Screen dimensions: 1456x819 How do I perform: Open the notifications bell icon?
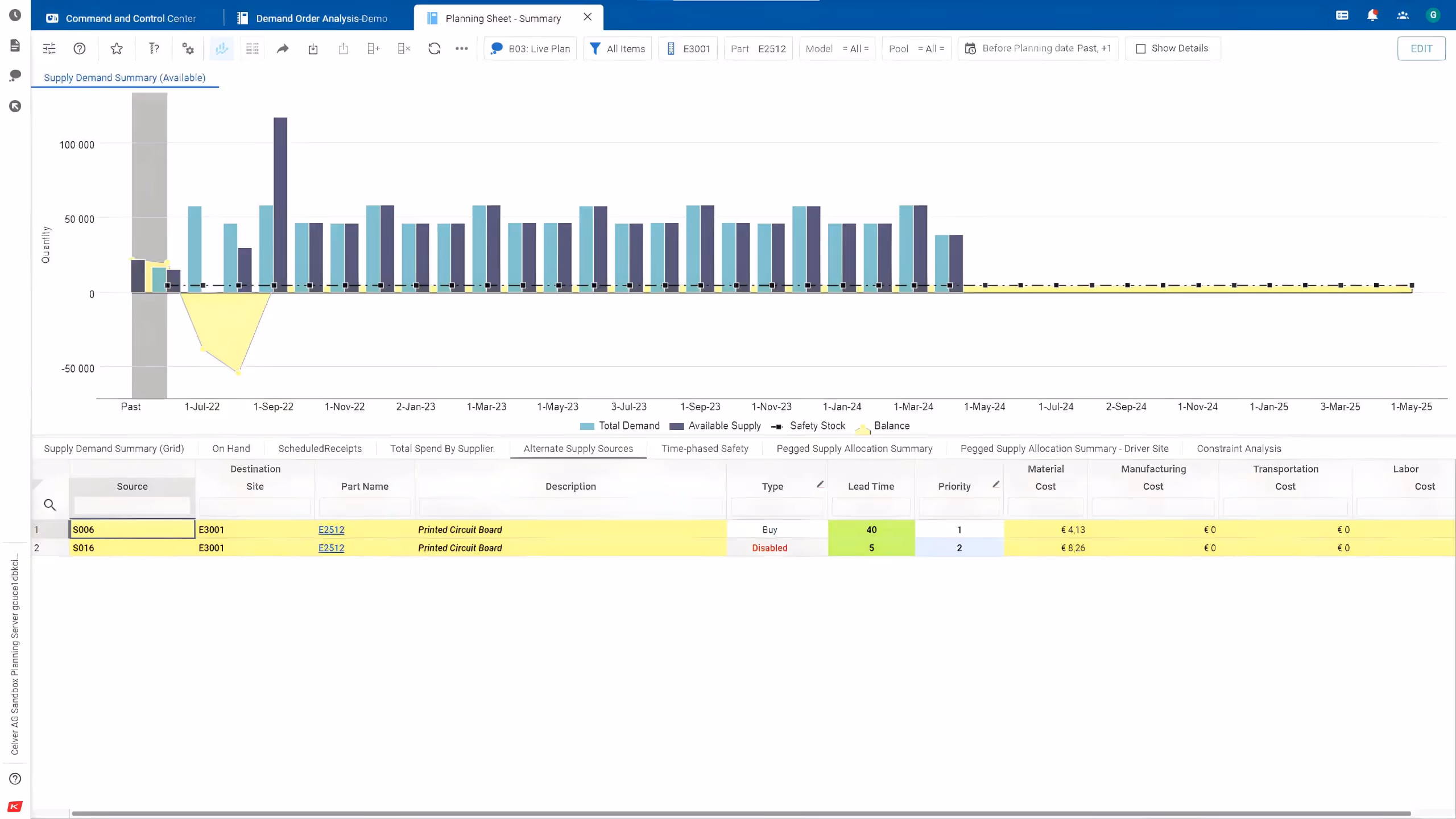click(x=1372, y=15)
